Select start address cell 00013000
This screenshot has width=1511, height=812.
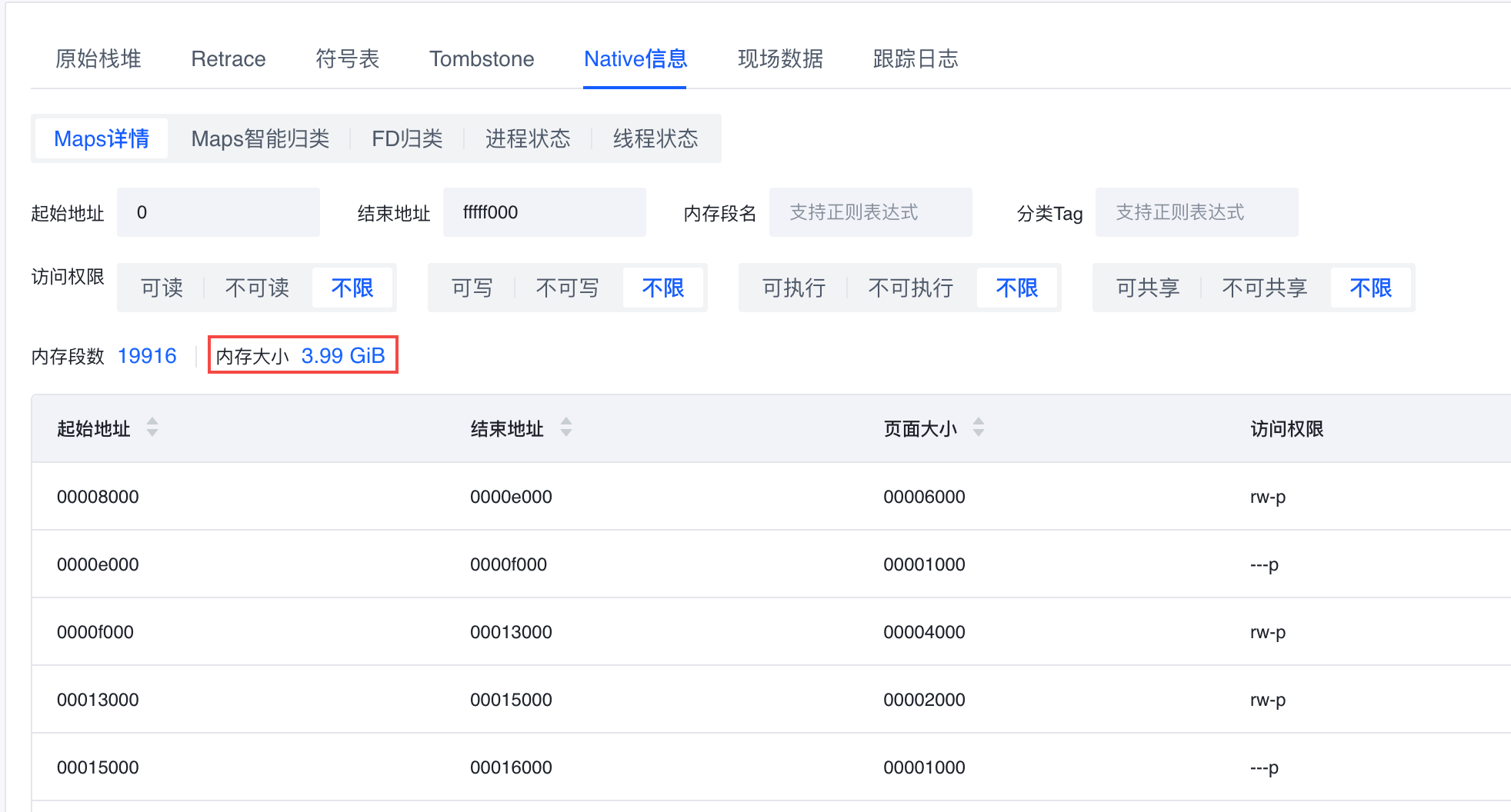(98, 700)
